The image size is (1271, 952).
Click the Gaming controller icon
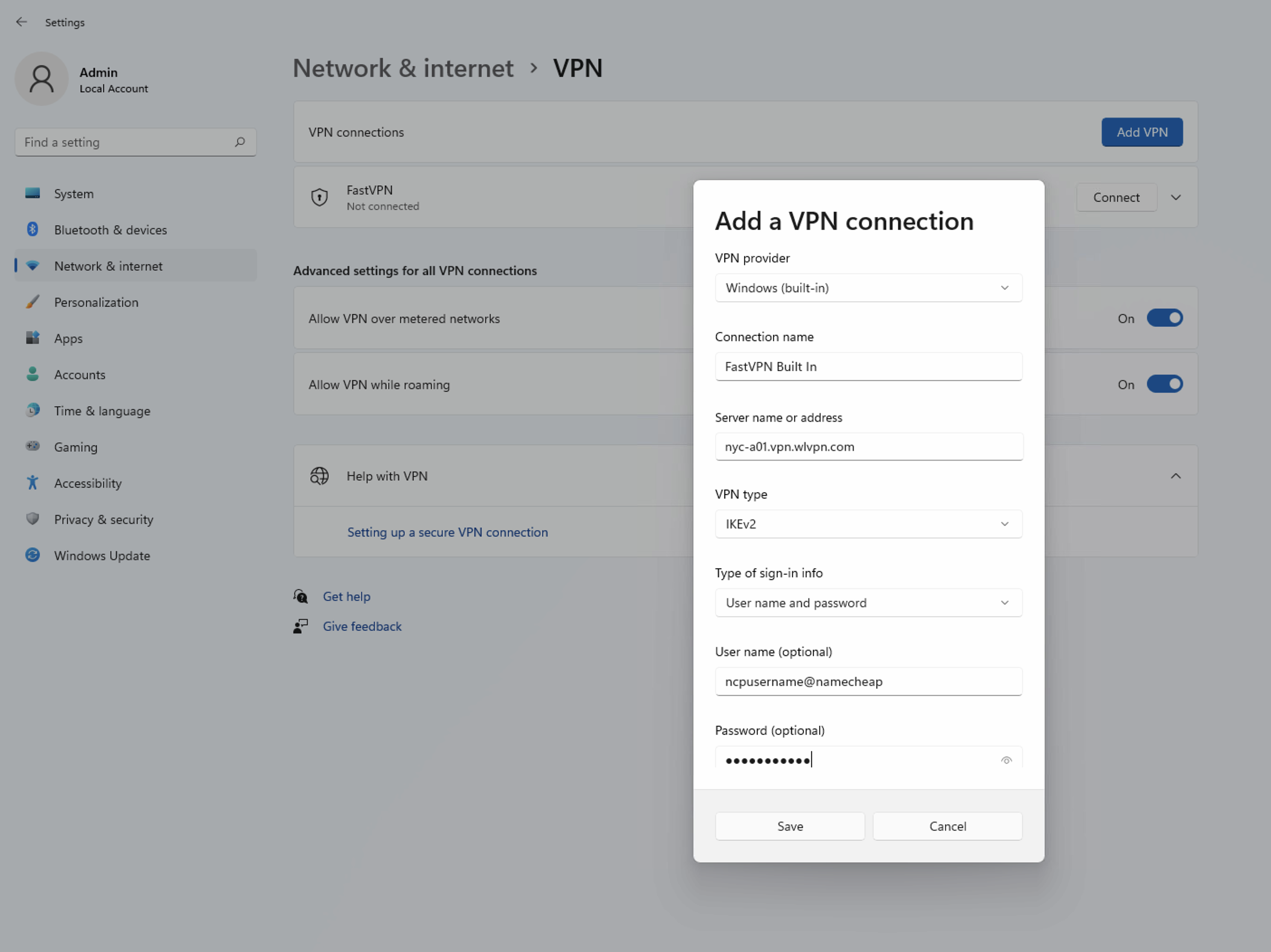coord(33,447)
